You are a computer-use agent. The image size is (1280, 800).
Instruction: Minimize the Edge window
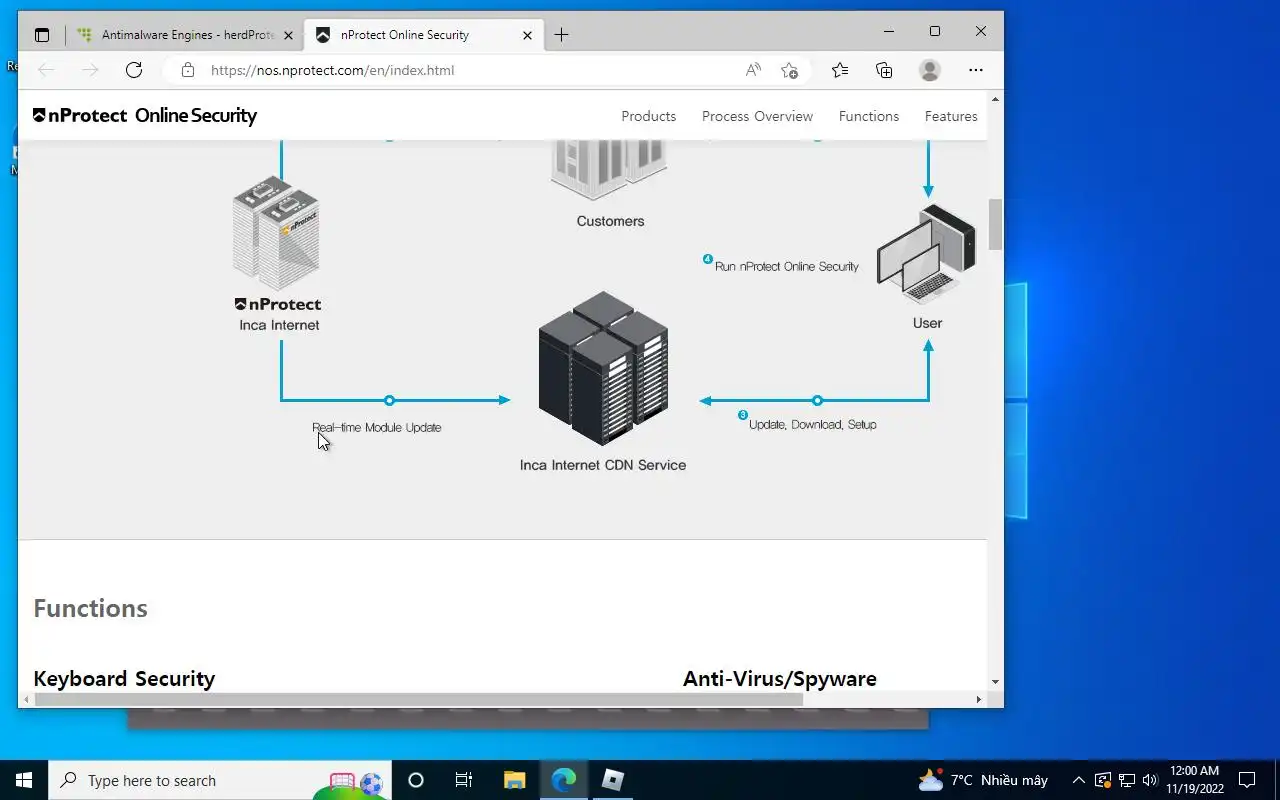coord(889,31)
